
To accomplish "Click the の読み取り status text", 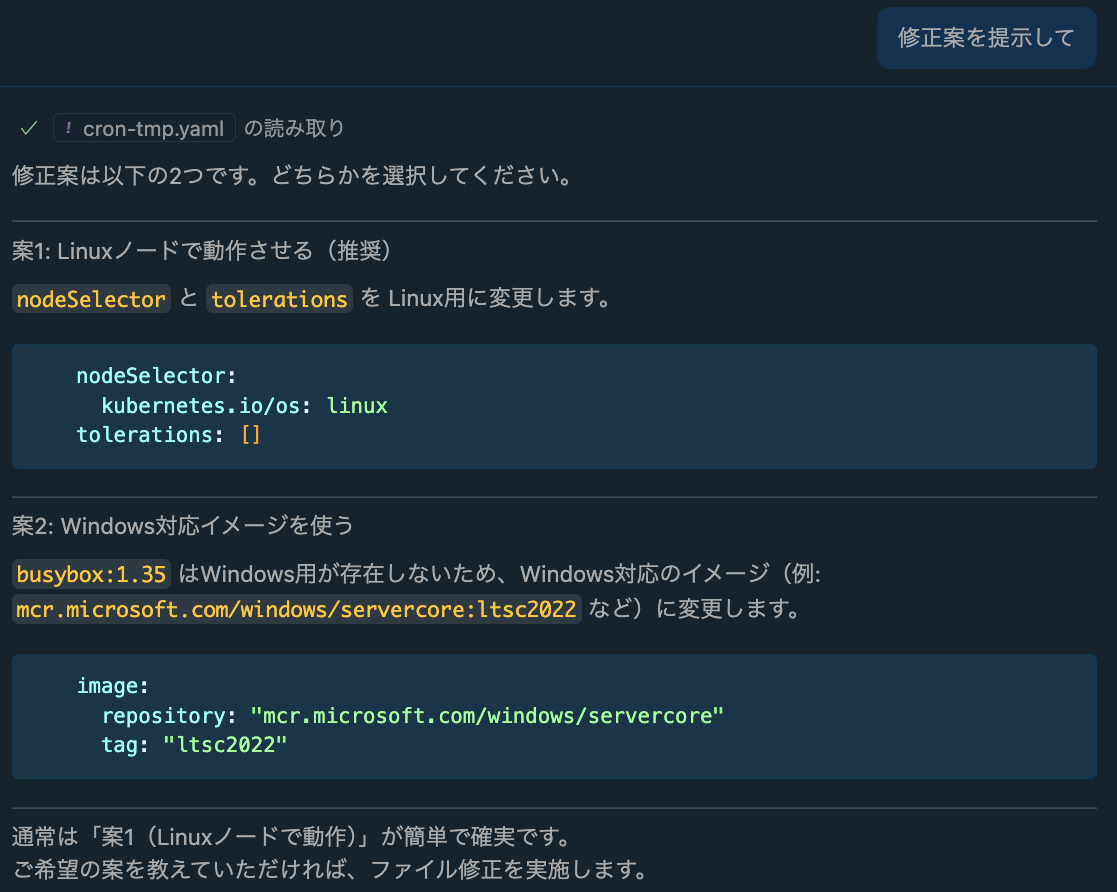I will pos(294,128).
